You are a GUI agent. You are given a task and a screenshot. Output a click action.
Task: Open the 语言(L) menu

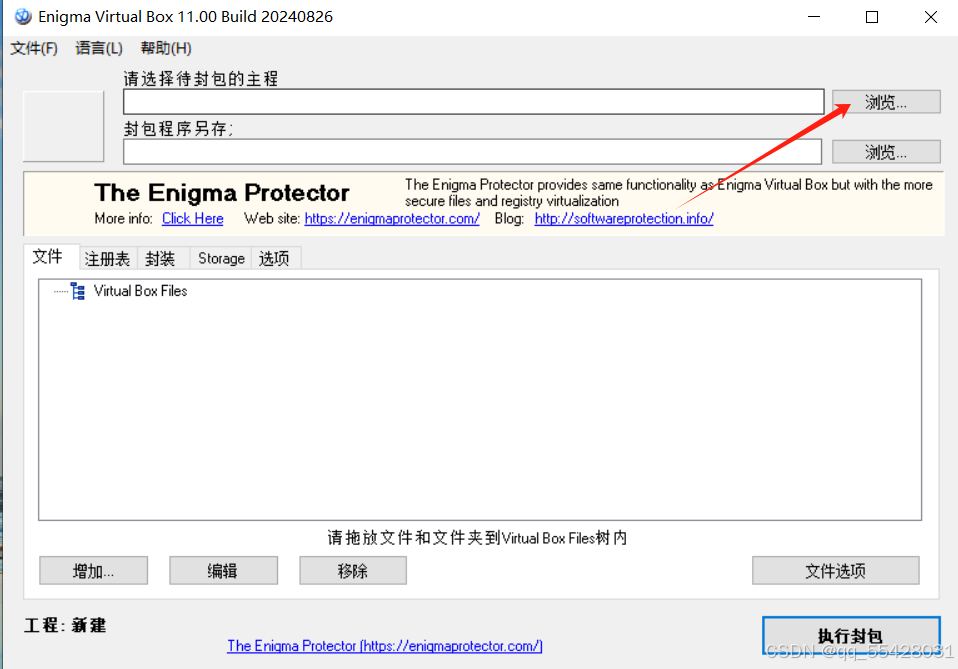point(99,48)
